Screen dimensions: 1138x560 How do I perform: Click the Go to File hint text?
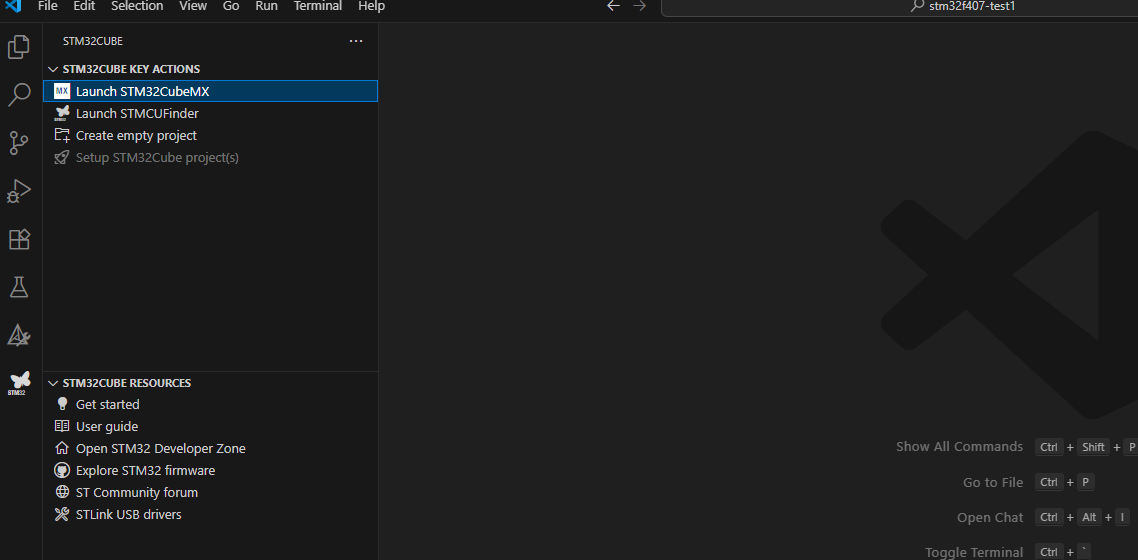993,482
